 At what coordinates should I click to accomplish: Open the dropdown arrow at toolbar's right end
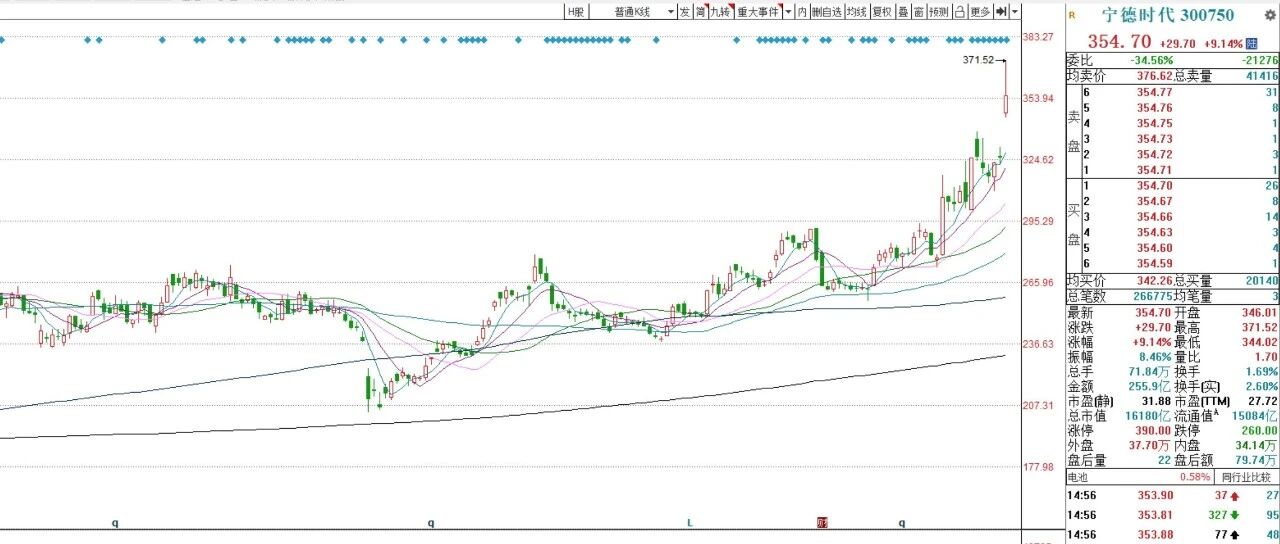click(1016, 12)
